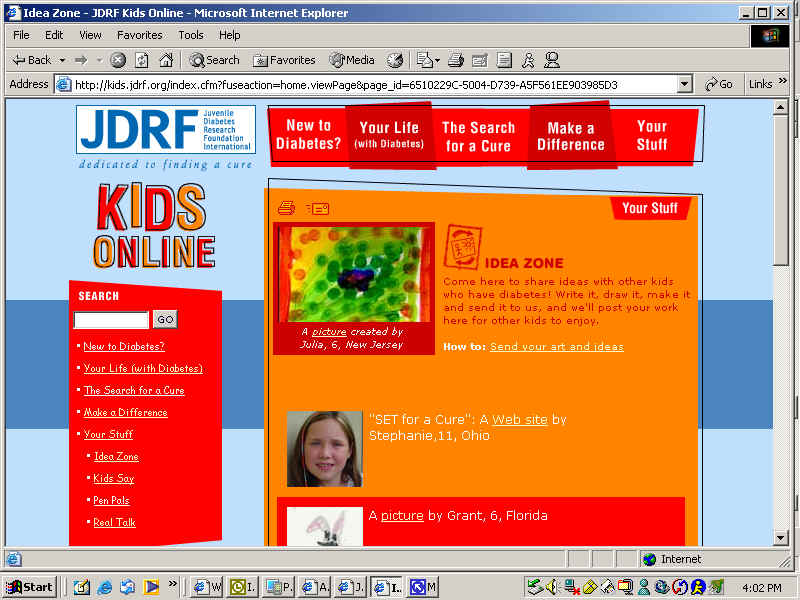800x600 pixels.
Task: Open the sidebar 'Real Talk' link
Action: 114,522
